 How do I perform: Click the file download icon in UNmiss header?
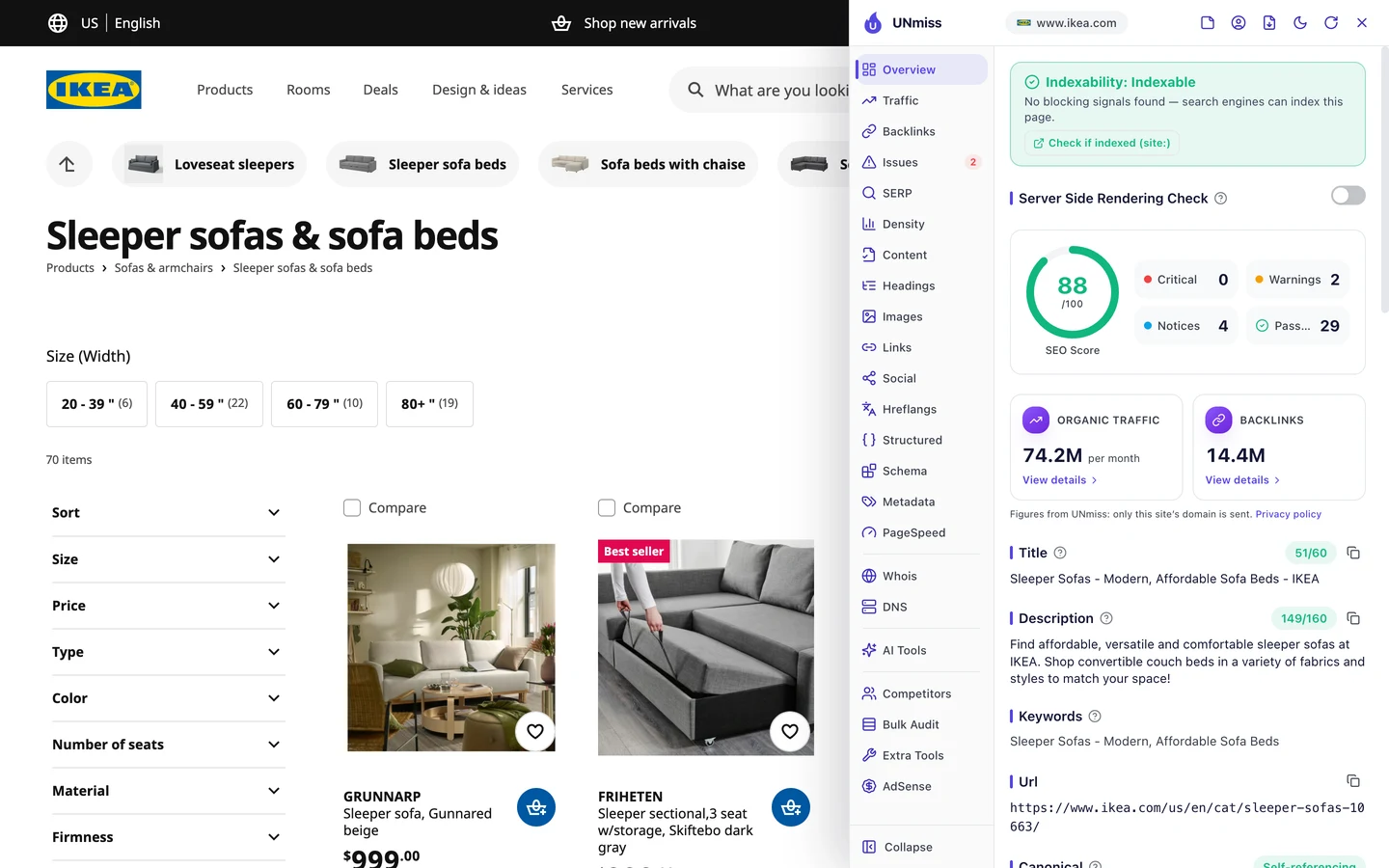point(1269,23)
